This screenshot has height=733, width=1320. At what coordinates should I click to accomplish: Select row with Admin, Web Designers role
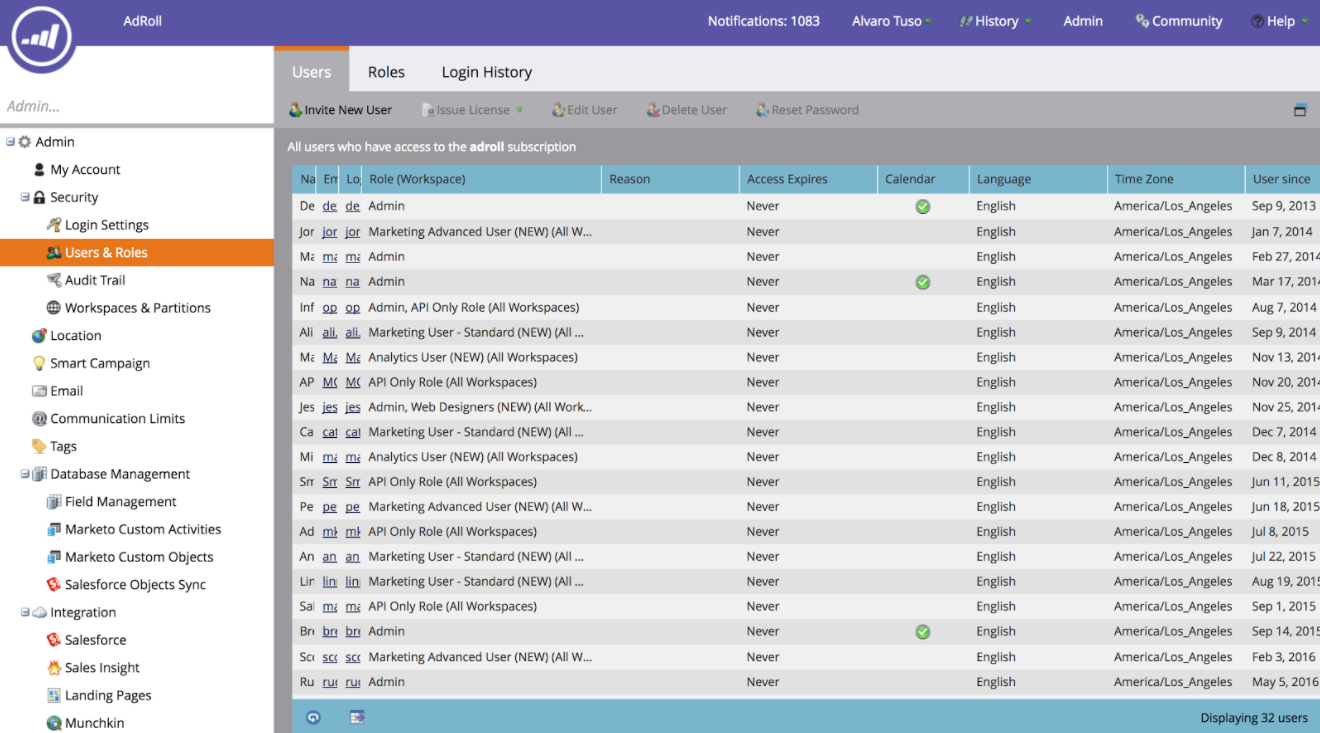coord(806,407)
